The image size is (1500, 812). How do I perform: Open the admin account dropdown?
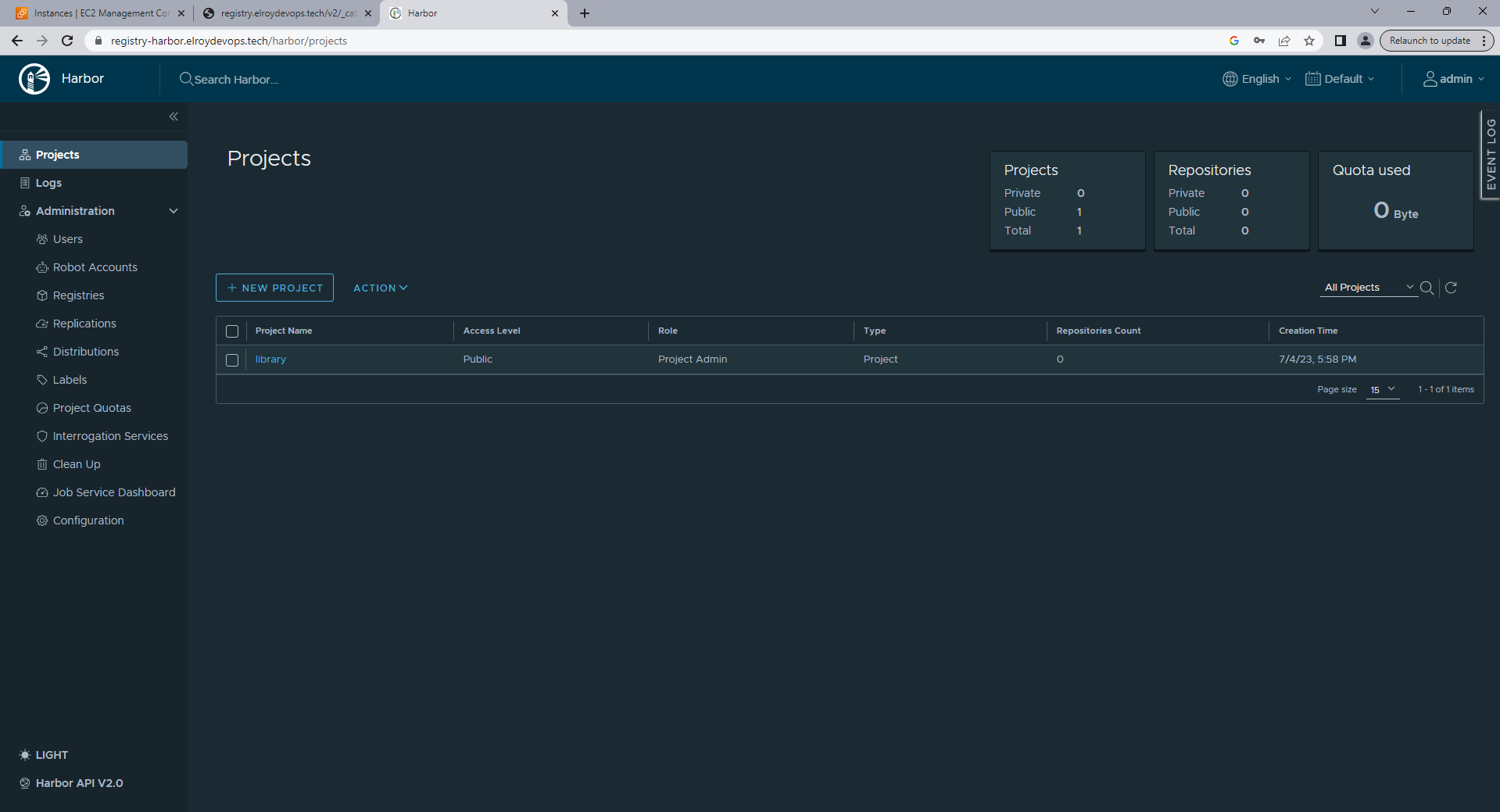tap(1453, 79)
